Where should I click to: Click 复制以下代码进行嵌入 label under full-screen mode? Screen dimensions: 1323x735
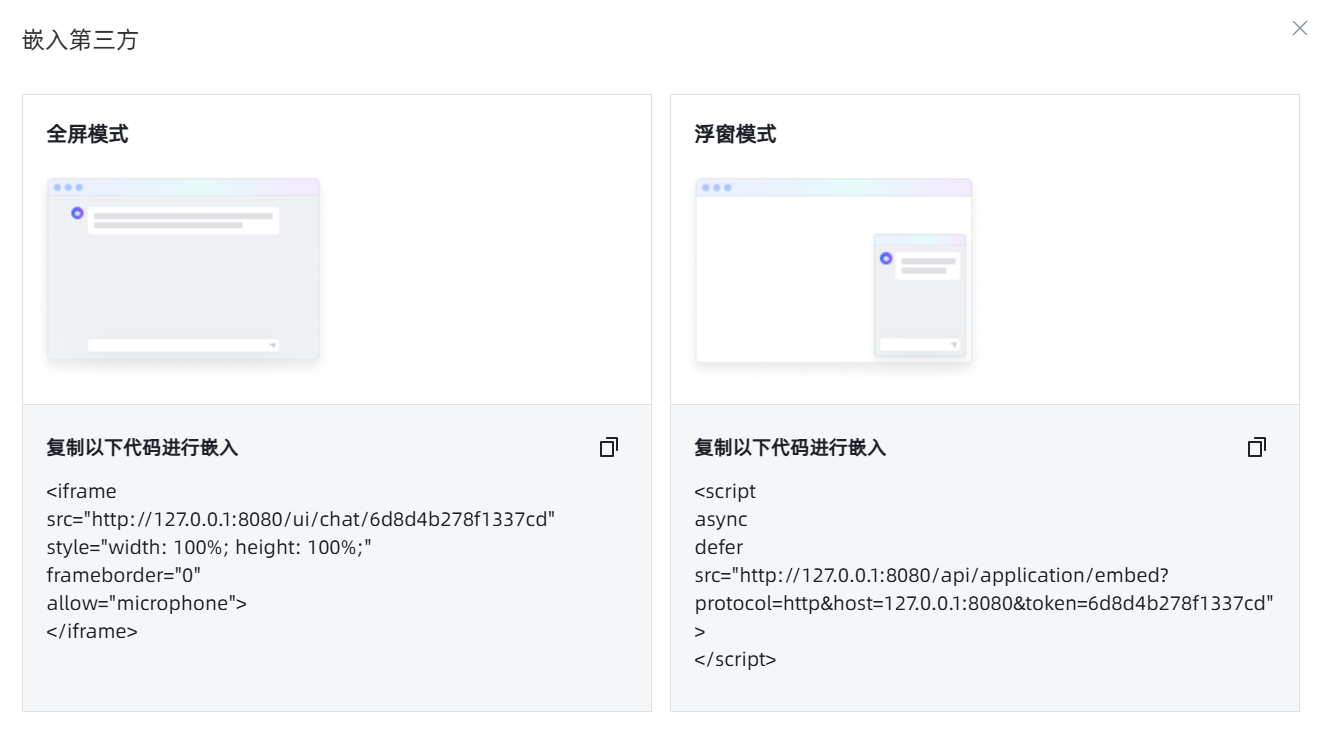142,447
